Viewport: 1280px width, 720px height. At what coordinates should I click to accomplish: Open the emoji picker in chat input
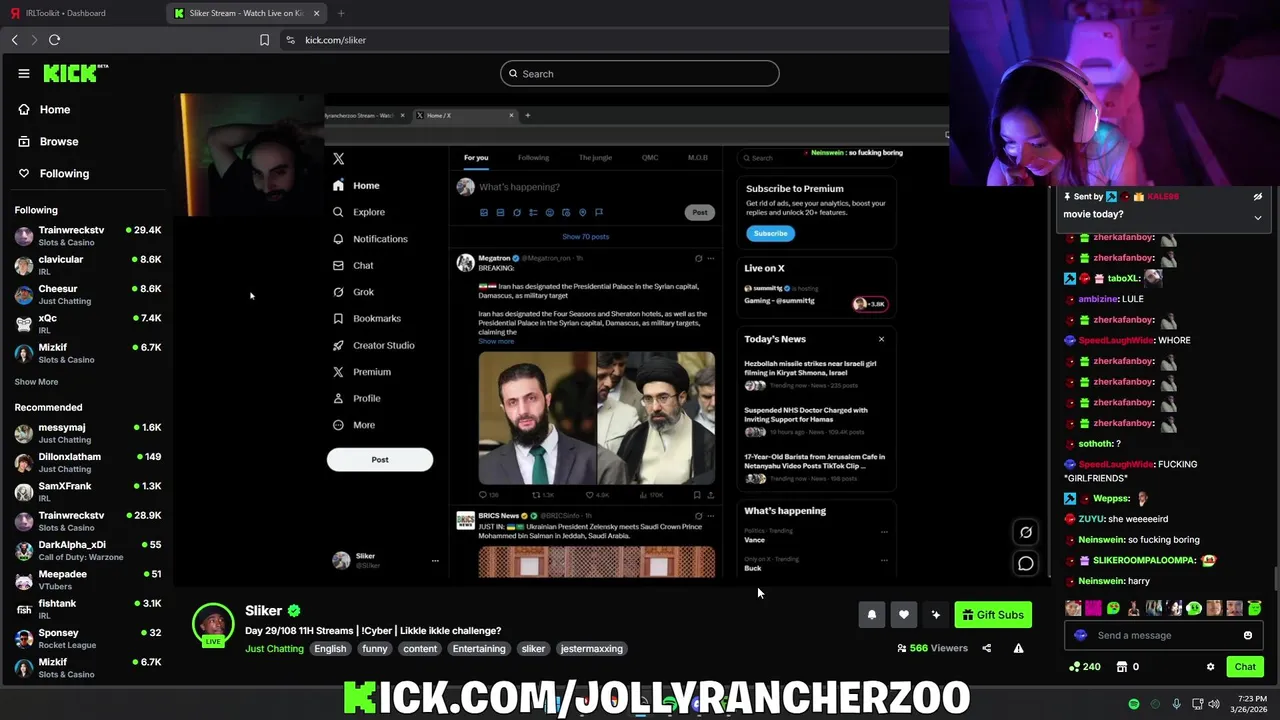point(1248,635)
